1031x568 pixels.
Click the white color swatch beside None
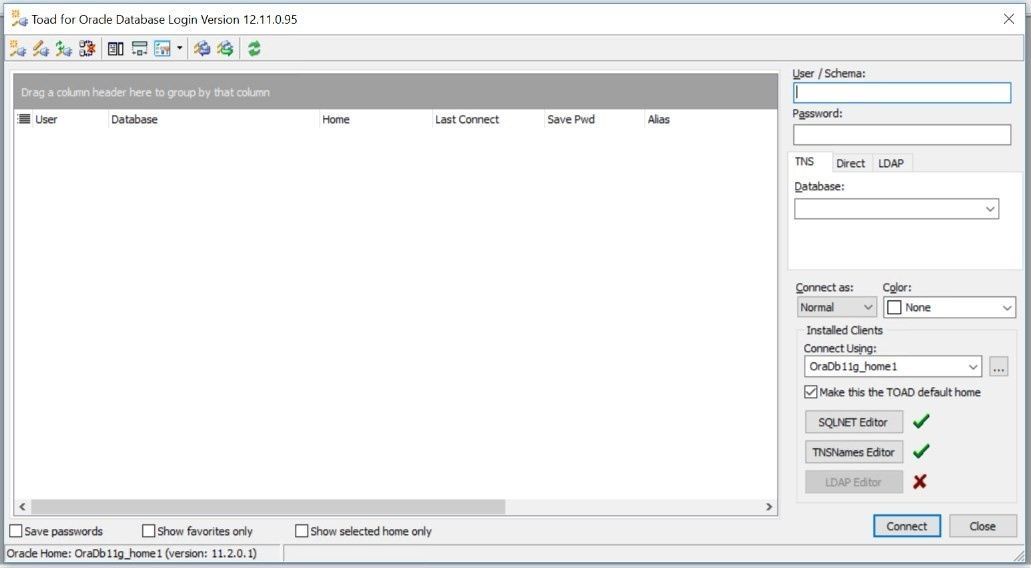pyautogui.click(x=894, y=307)
